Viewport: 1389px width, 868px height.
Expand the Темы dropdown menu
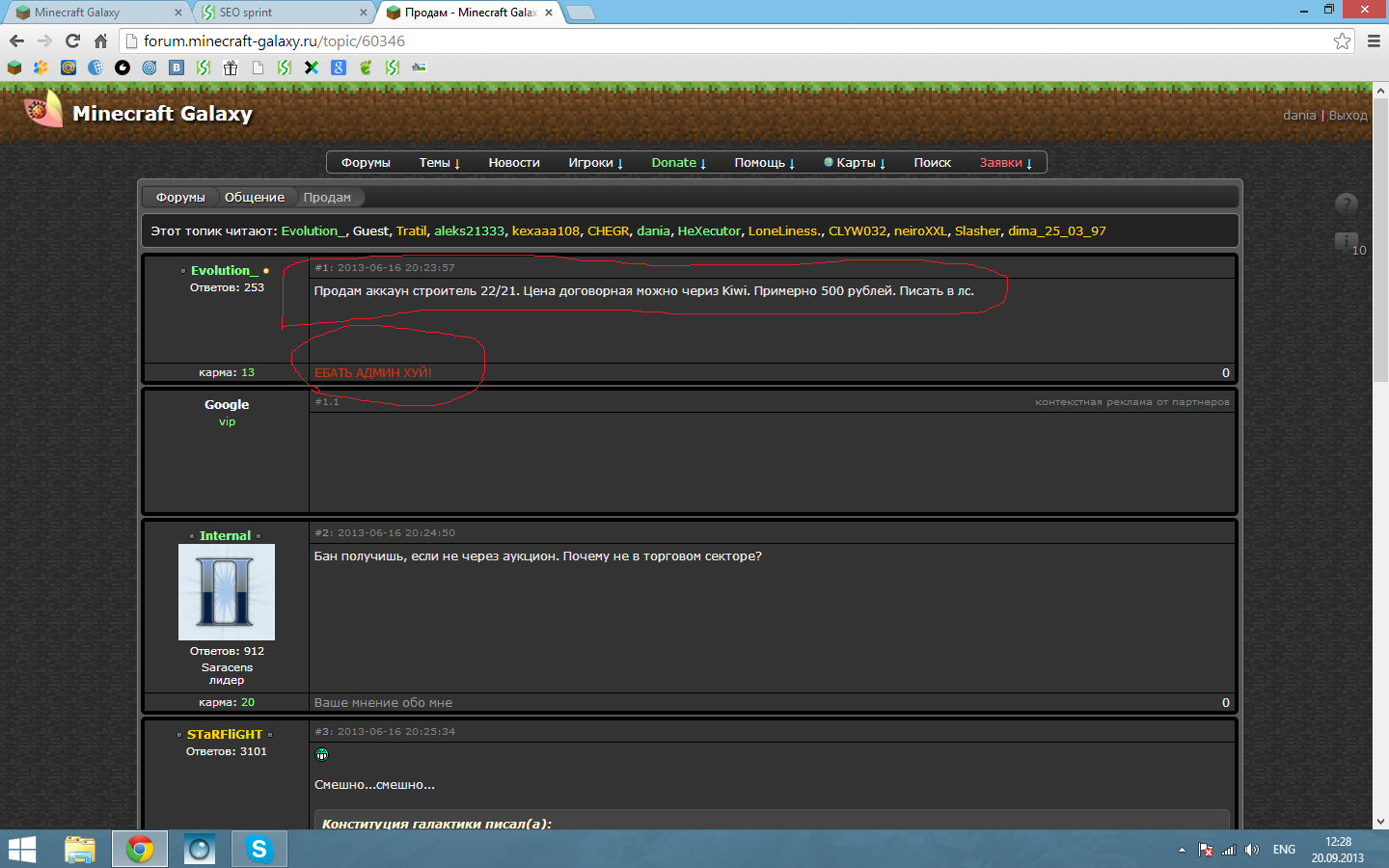coord(439,162)
